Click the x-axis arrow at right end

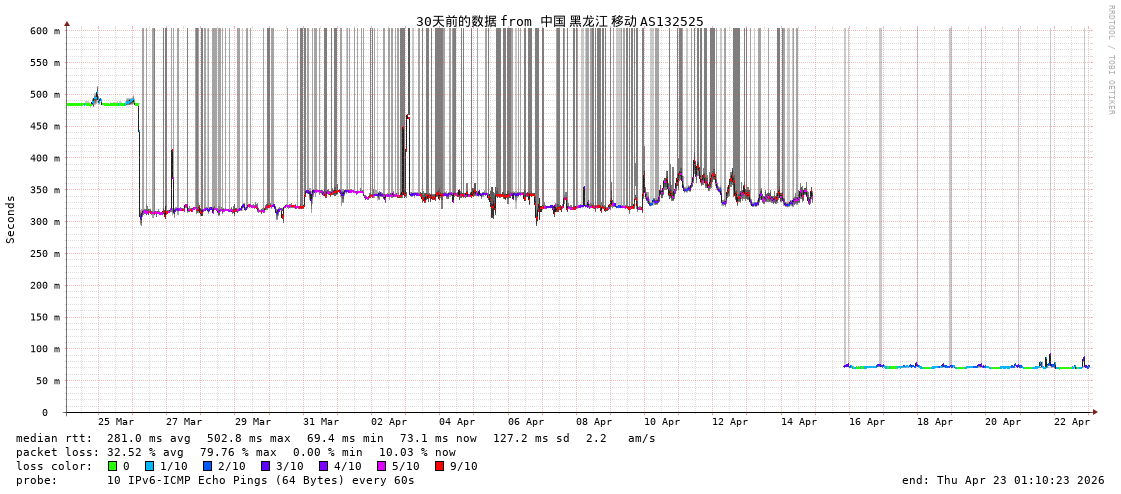pyautogui.click(x=1095, y=412)
